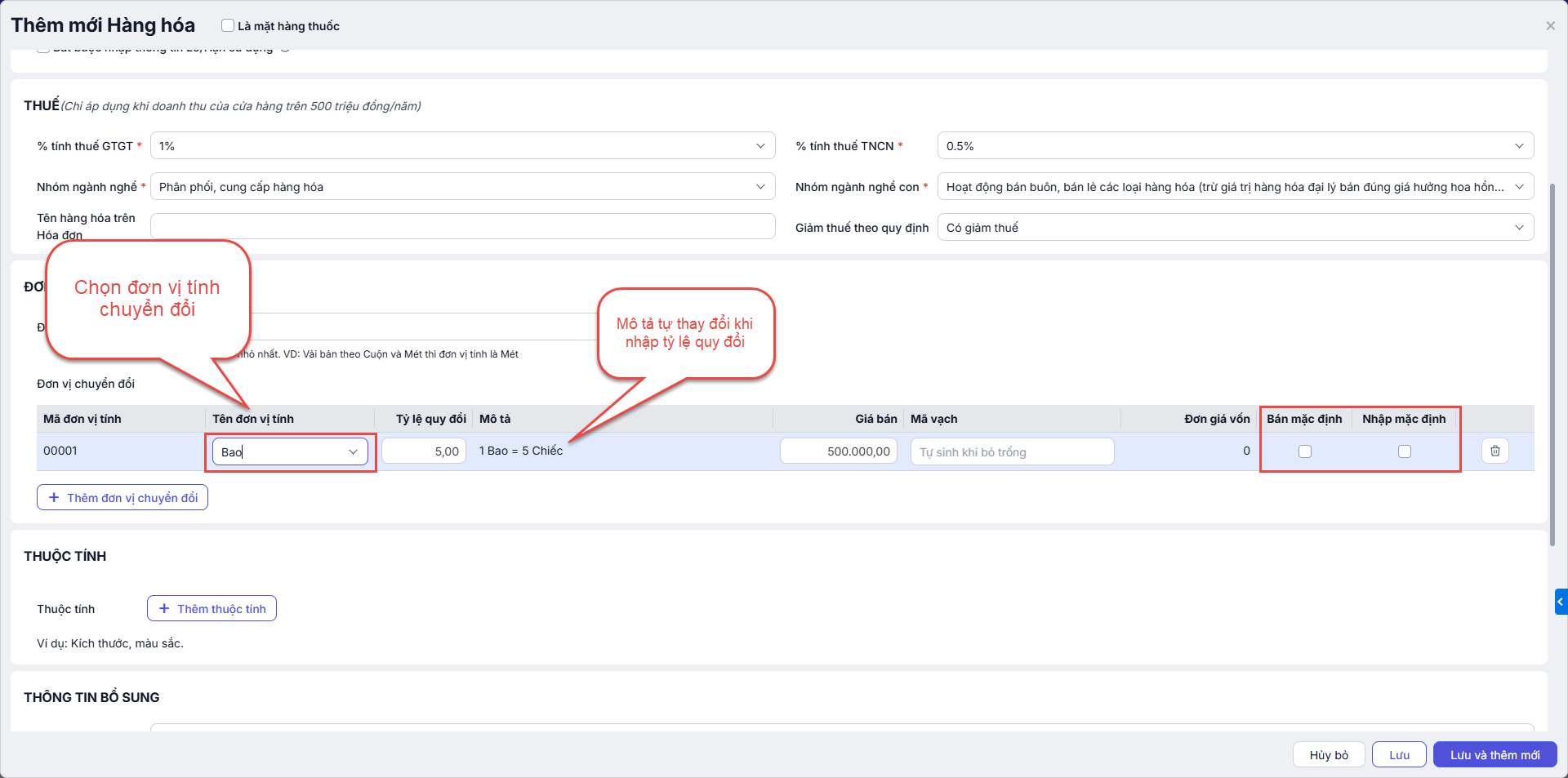Click Lưu và thêm mới button
Image resolution: width=1568 pixels, height=778 pixels.
click(x=1495, y=755)
